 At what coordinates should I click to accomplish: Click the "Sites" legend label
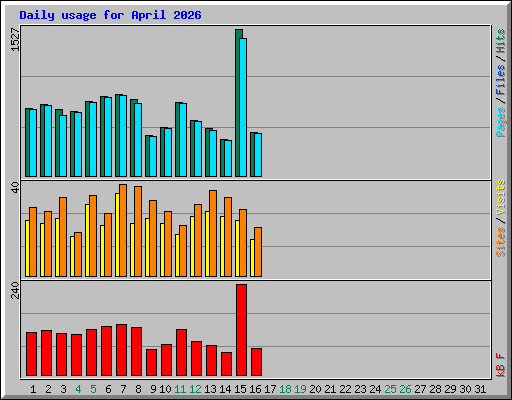pos(500,242)
